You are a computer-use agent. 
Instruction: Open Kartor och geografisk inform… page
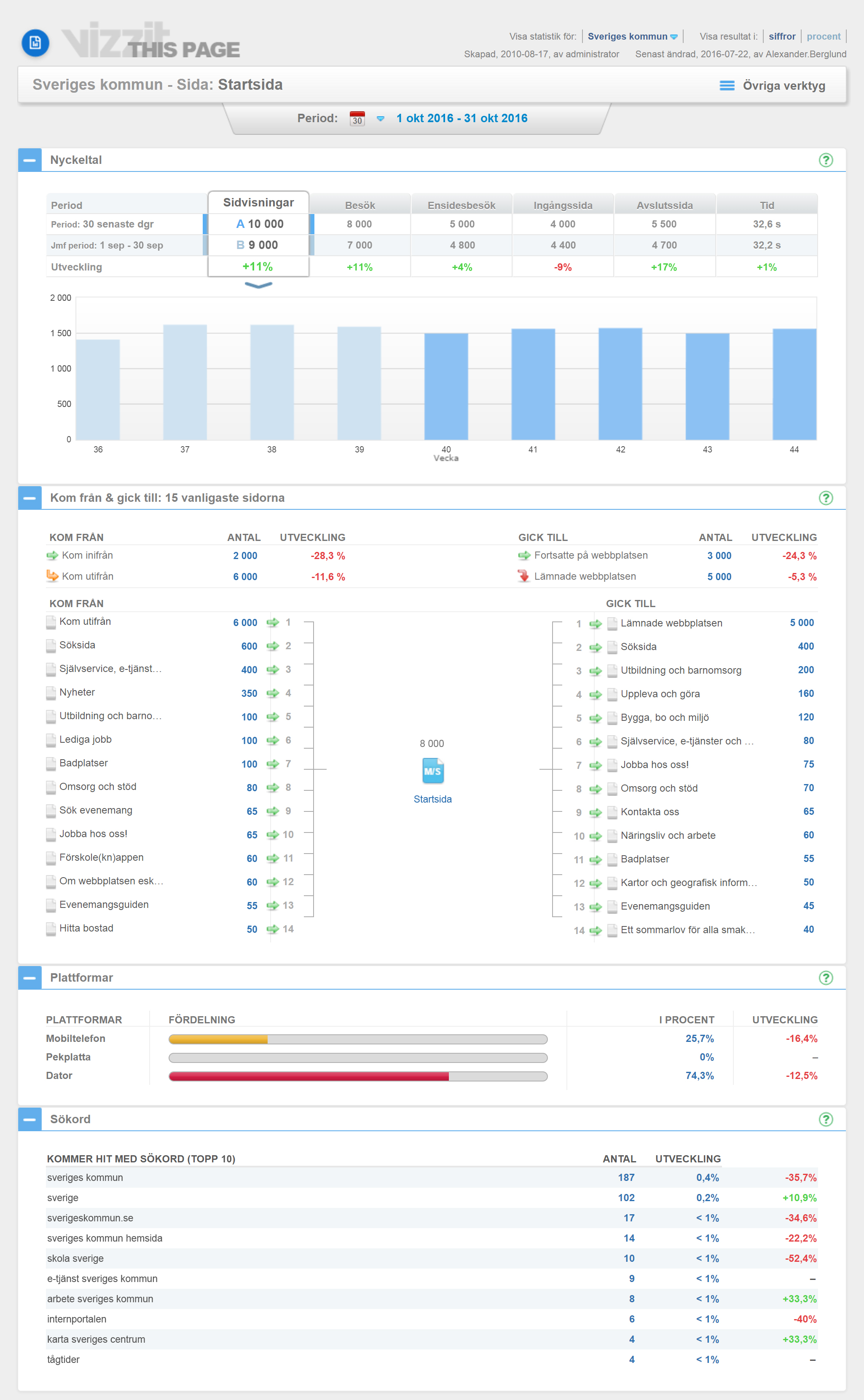(689, 883)
